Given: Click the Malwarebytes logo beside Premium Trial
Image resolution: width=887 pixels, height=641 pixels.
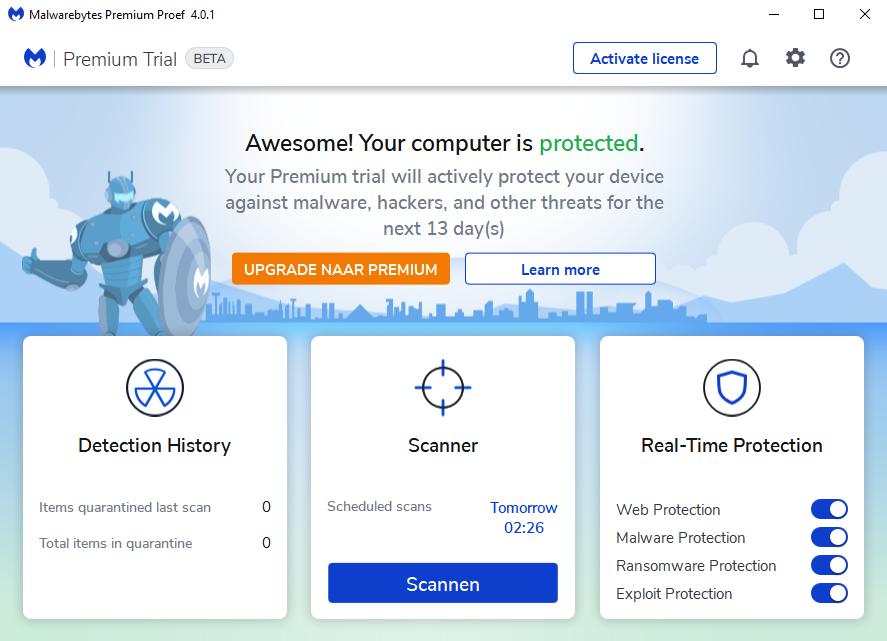Looking at the screenshot, I should 35,58.
